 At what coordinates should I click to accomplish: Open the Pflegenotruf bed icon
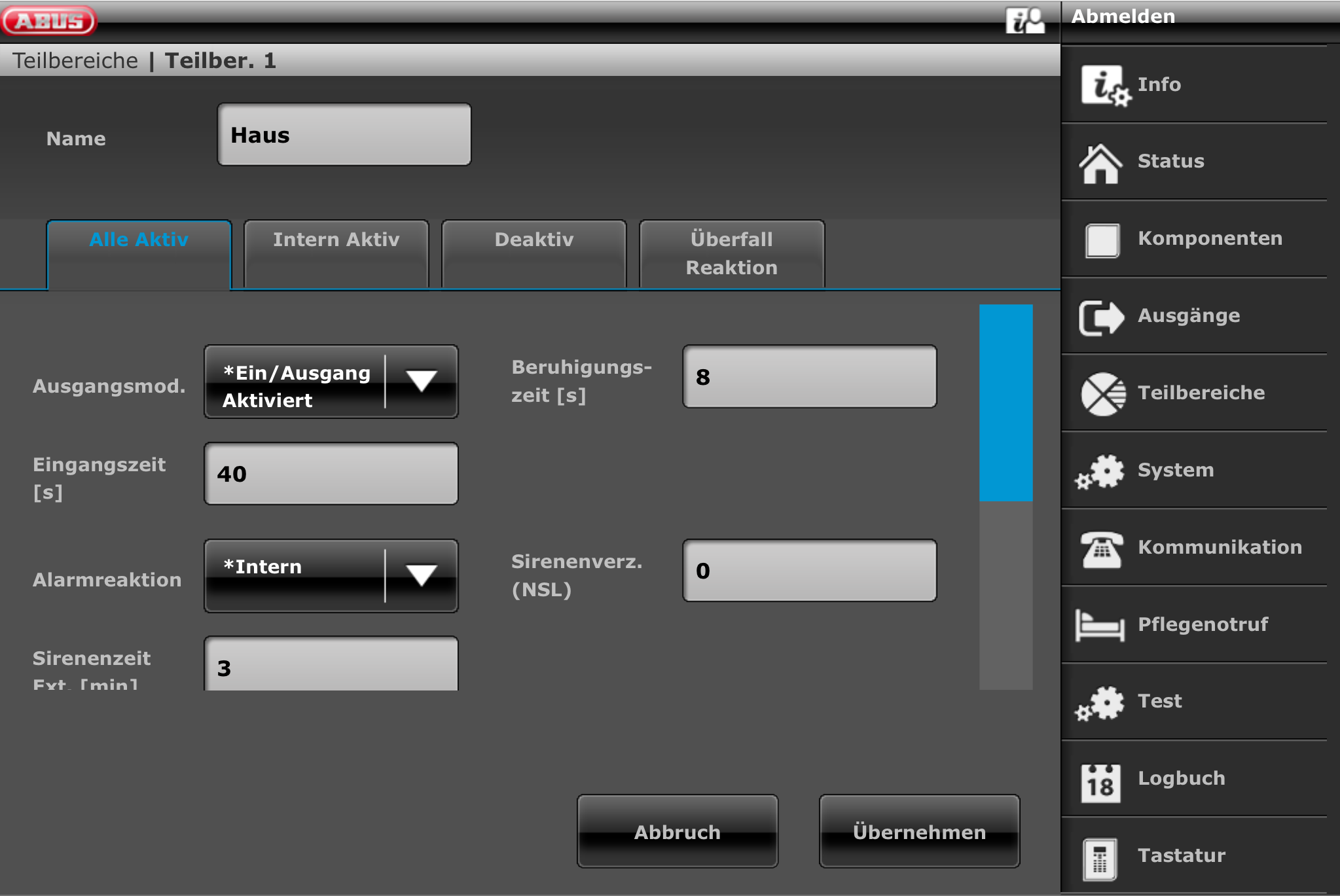(1100, 626)
